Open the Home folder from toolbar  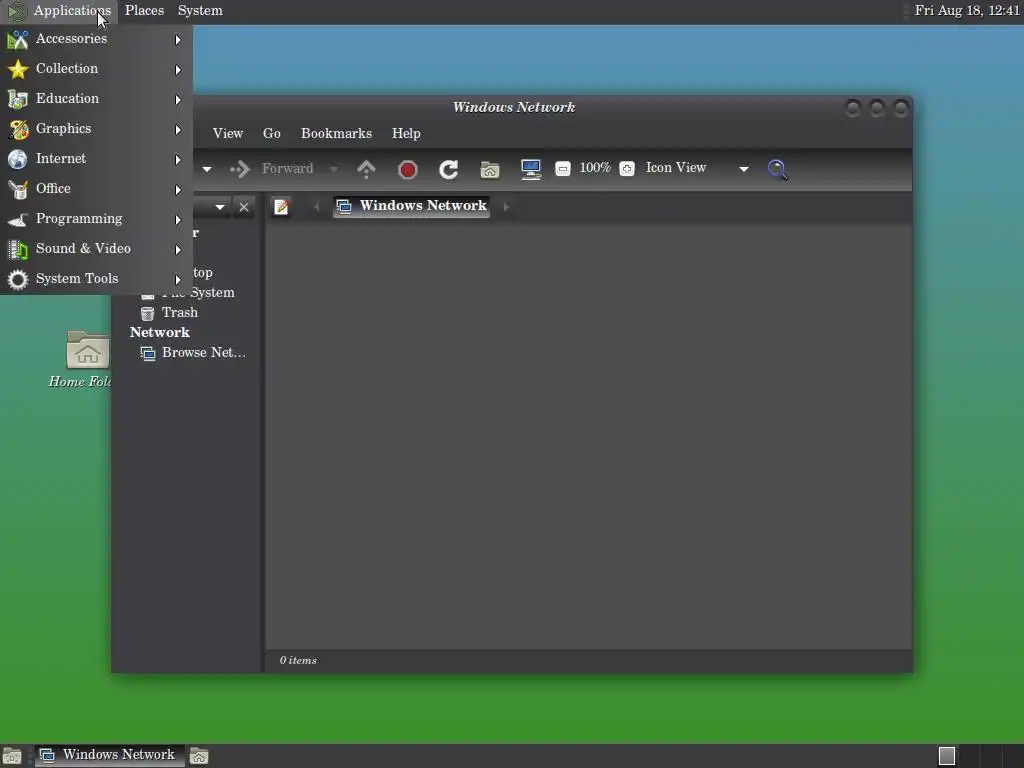point(490,170)
